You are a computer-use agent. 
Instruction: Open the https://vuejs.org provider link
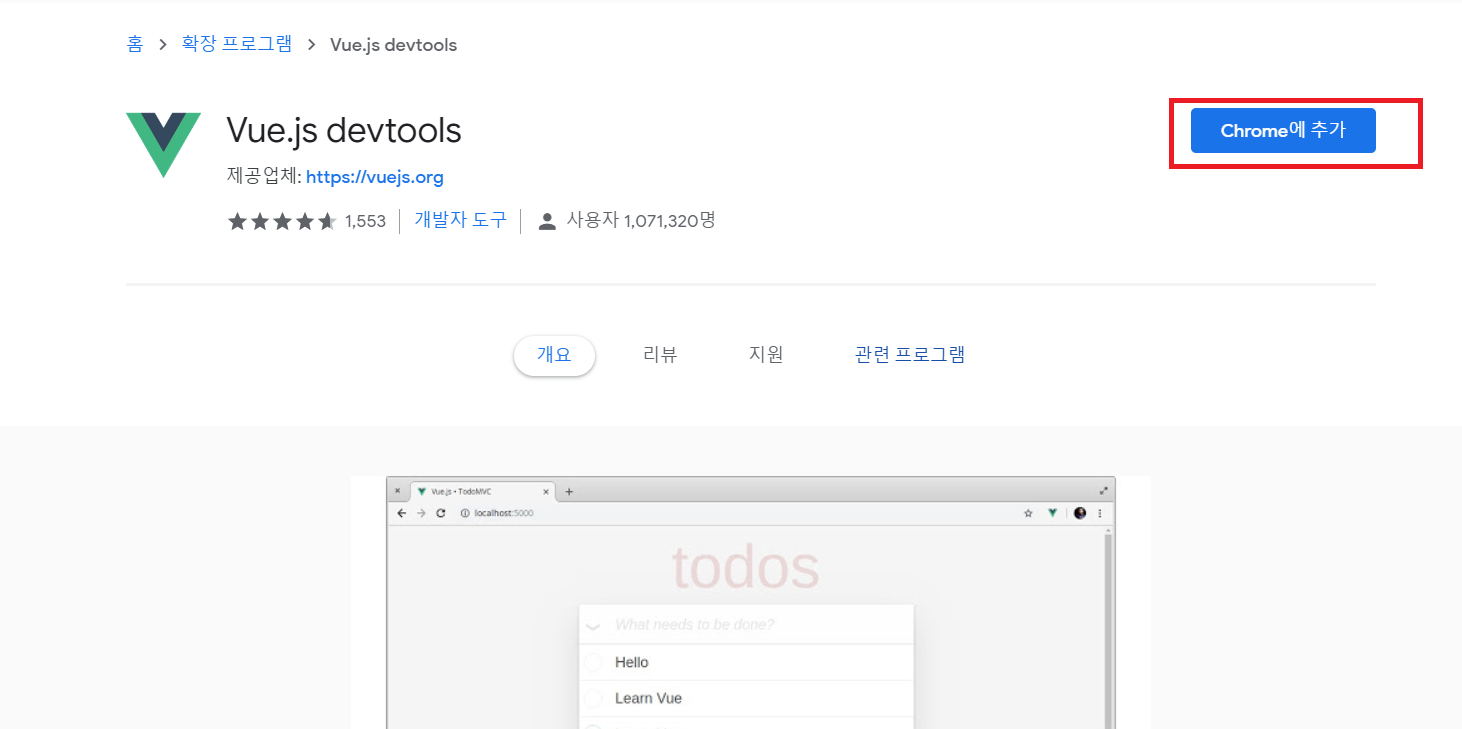click(375, 177)
